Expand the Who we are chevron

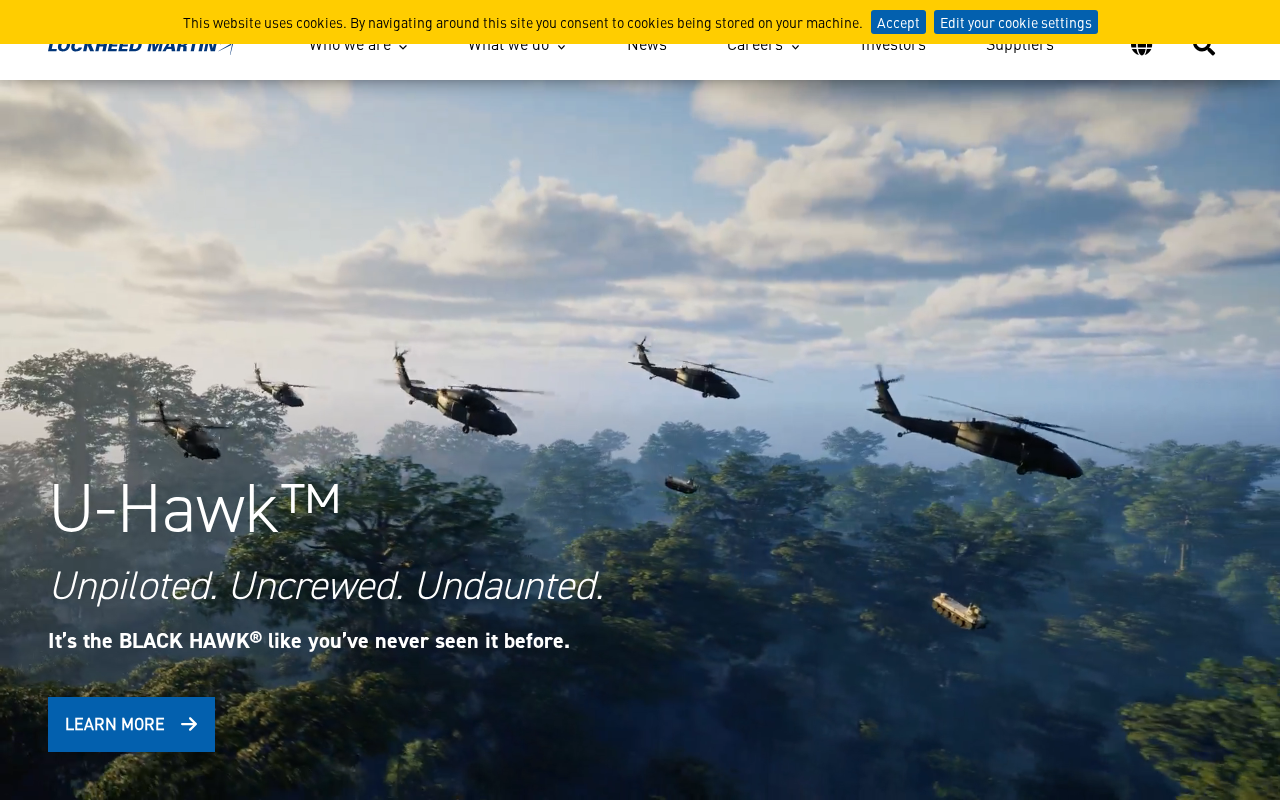[x=403, y=47]
